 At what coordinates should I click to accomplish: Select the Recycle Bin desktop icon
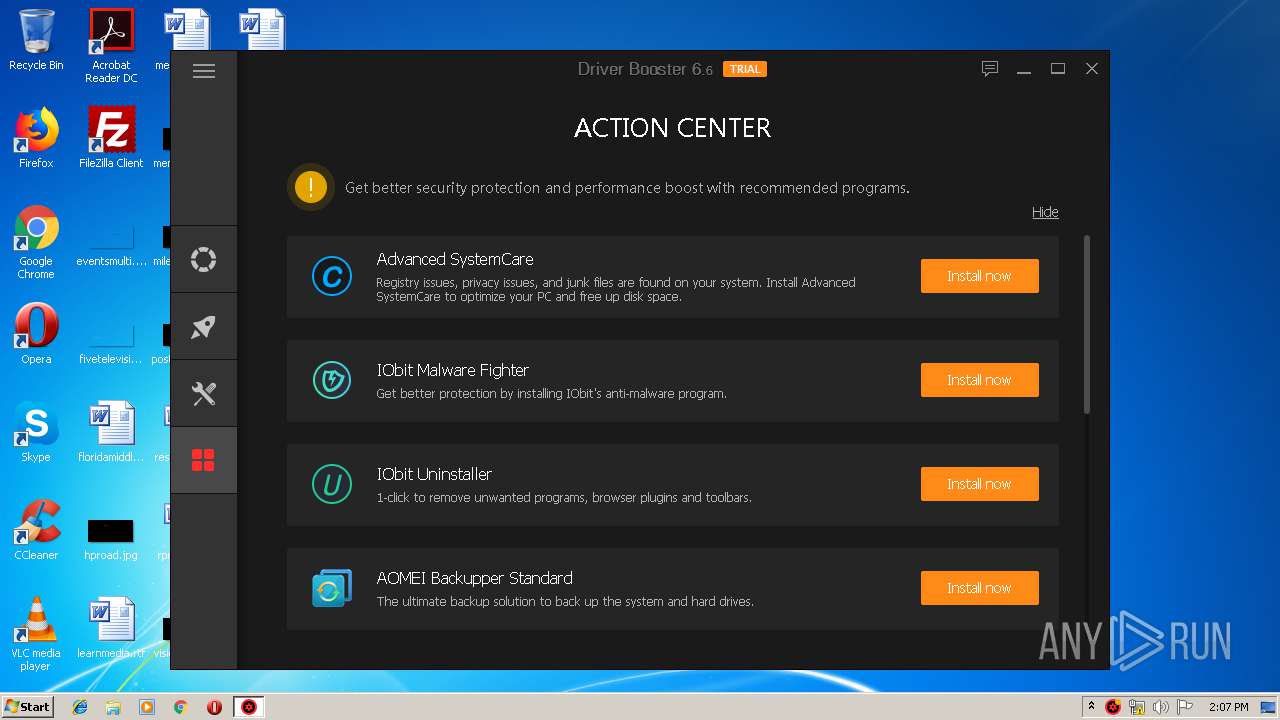(36, 40)
